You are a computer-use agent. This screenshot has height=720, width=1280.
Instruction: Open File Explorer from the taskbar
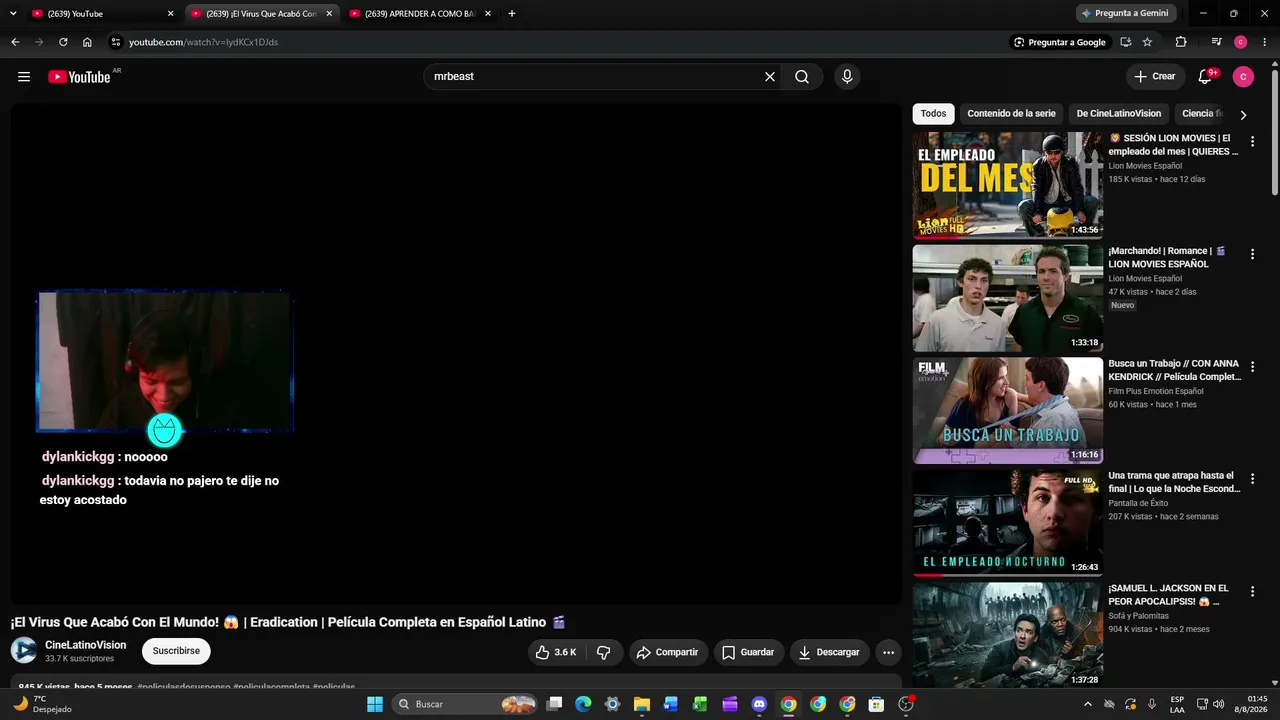(642, 704)
